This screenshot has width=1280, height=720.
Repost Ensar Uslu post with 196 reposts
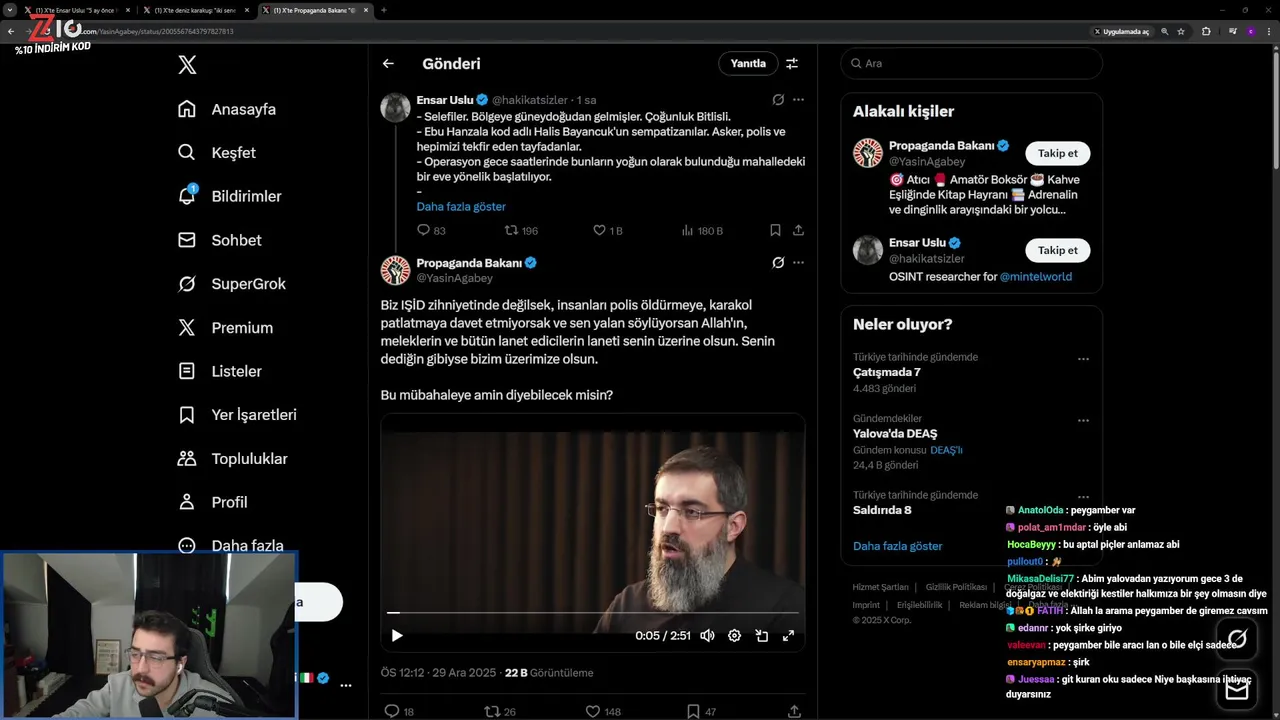(521, 230)
